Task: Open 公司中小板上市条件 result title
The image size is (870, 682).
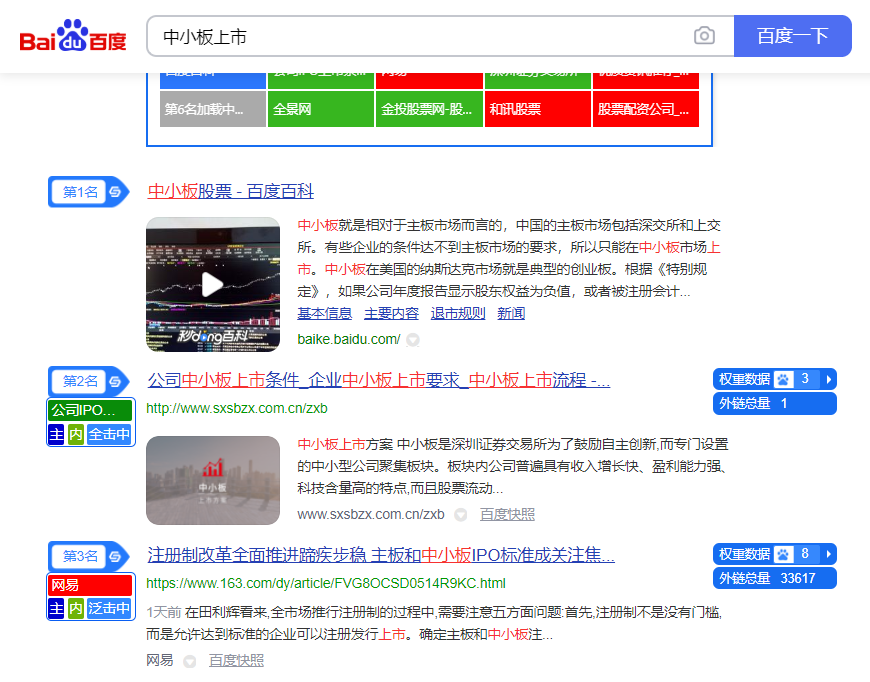Action: 378,380
